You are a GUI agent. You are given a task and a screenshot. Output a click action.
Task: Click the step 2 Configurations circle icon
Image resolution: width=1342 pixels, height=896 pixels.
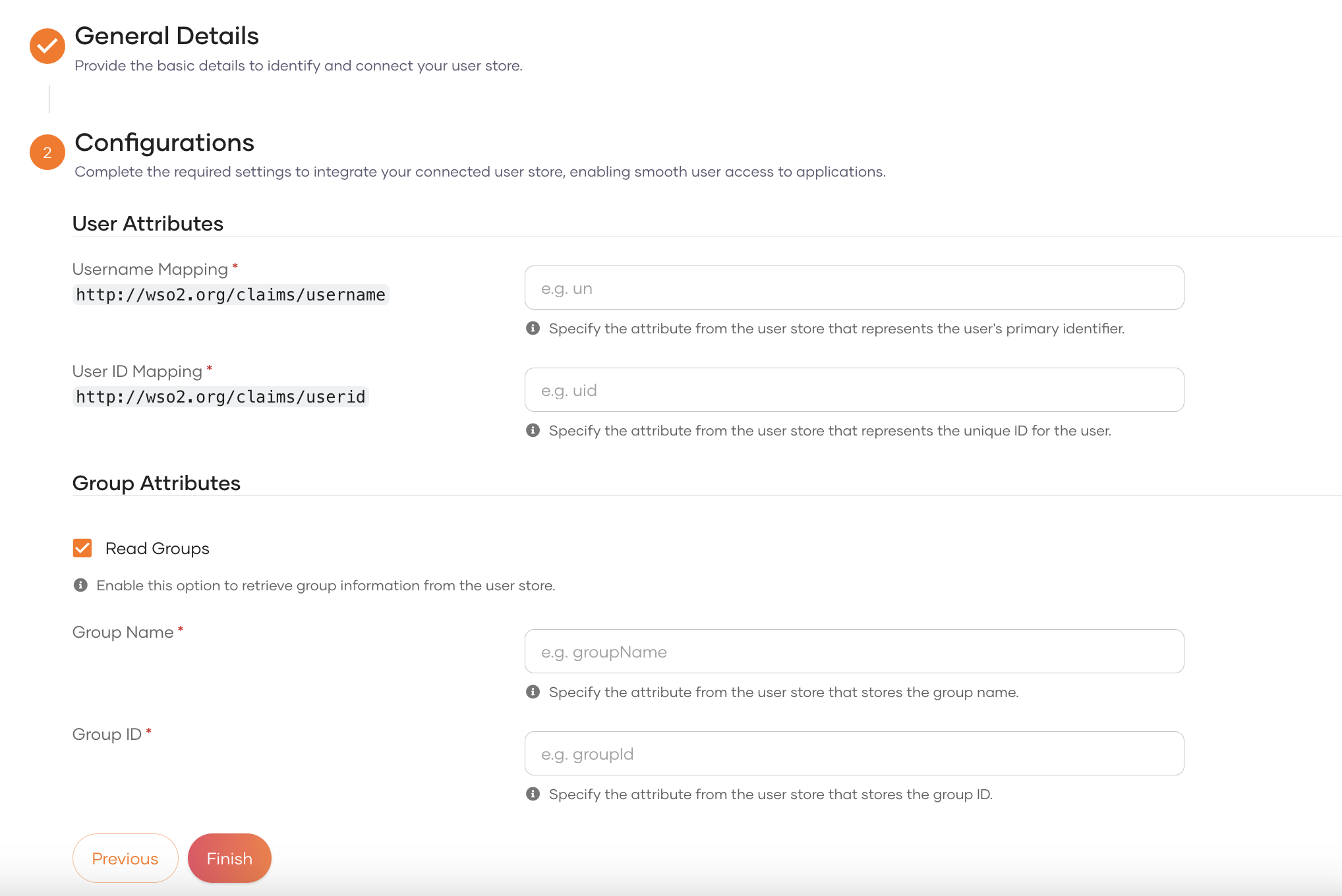[47, 152]
